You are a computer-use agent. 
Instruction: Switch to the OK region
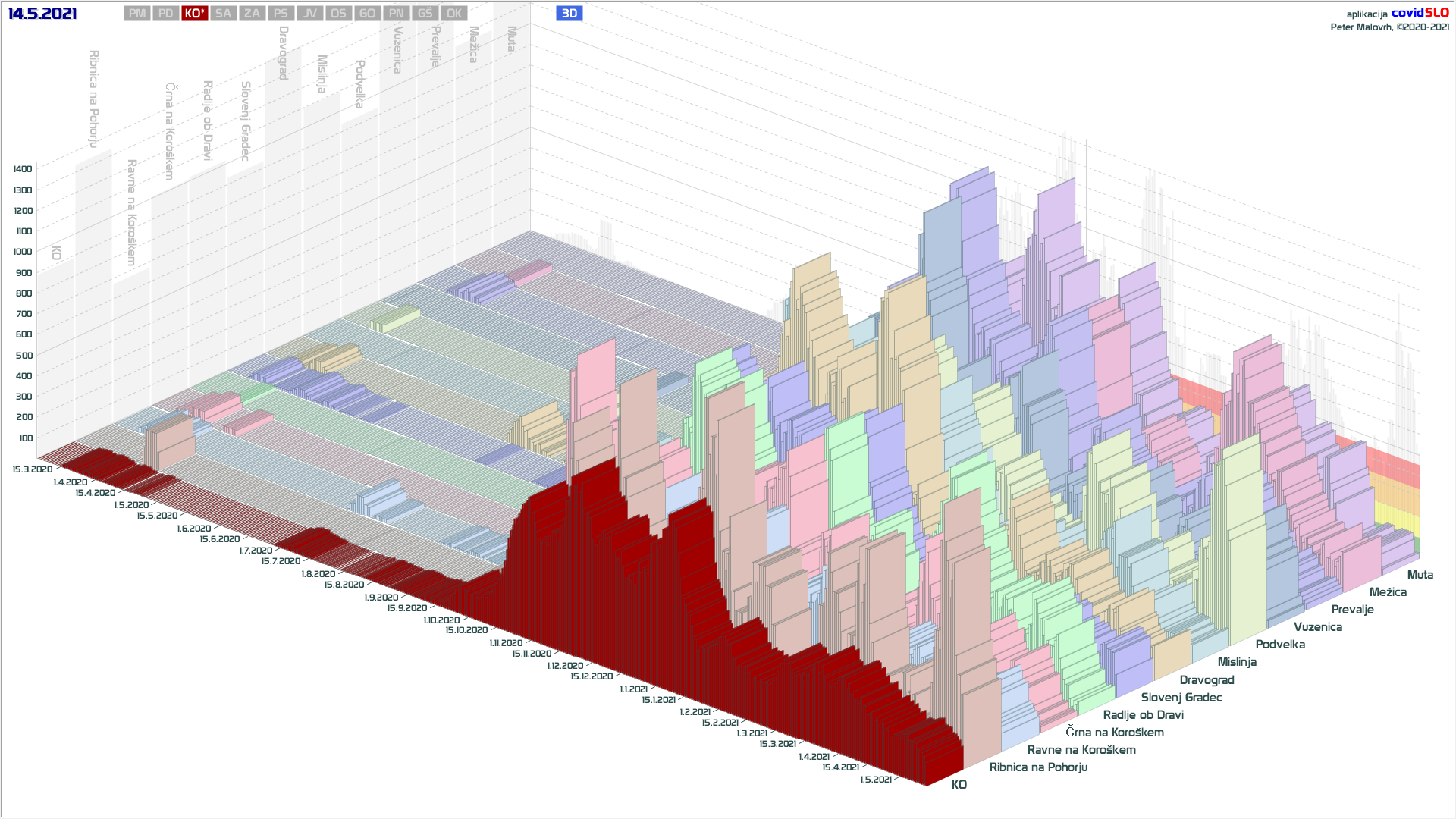tap(453, 14)
